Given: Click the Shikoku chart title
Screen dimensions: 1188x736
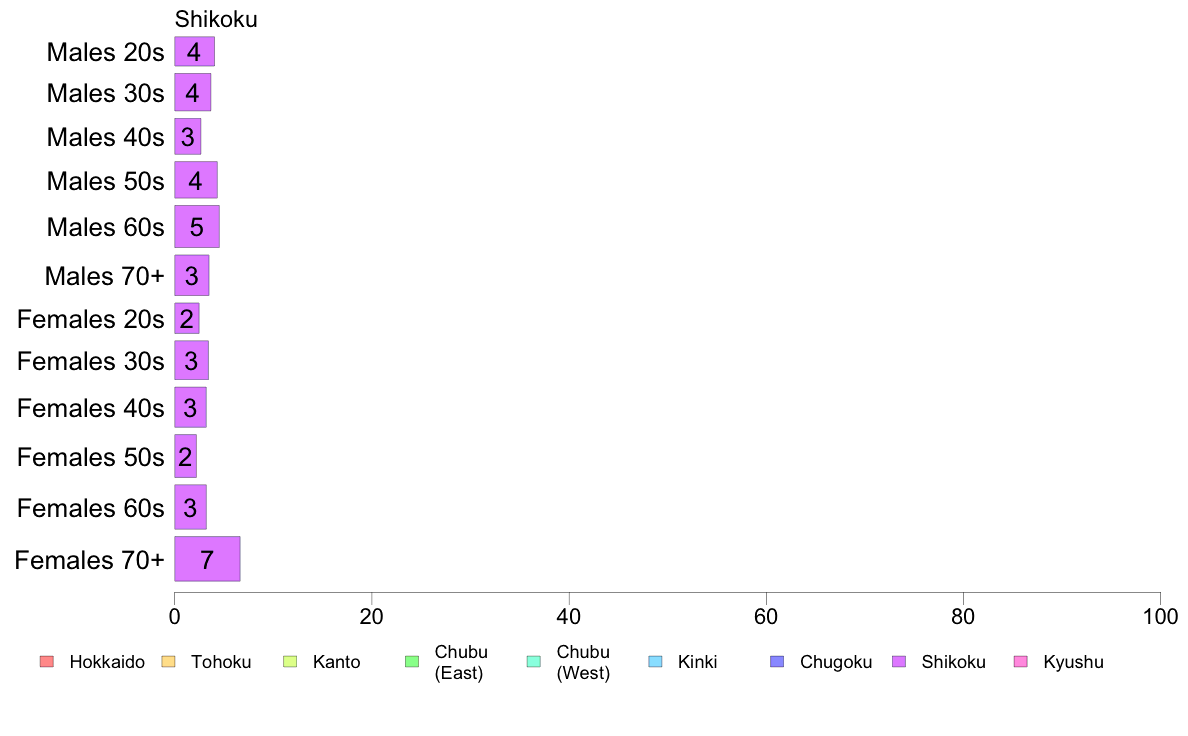Looking at the screenshot, I should (x=216, y=19).
